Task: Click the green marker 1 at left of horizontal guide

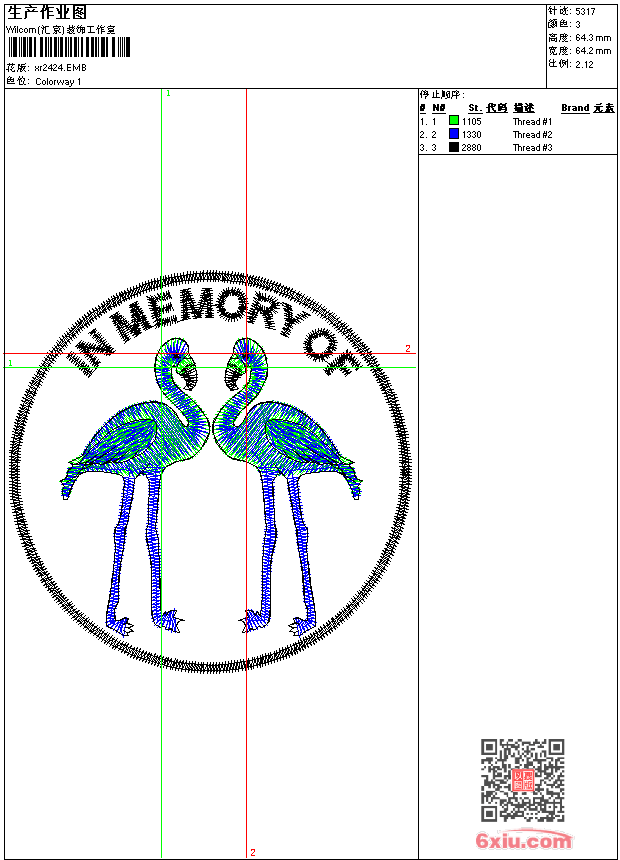Action: [10, 363]
